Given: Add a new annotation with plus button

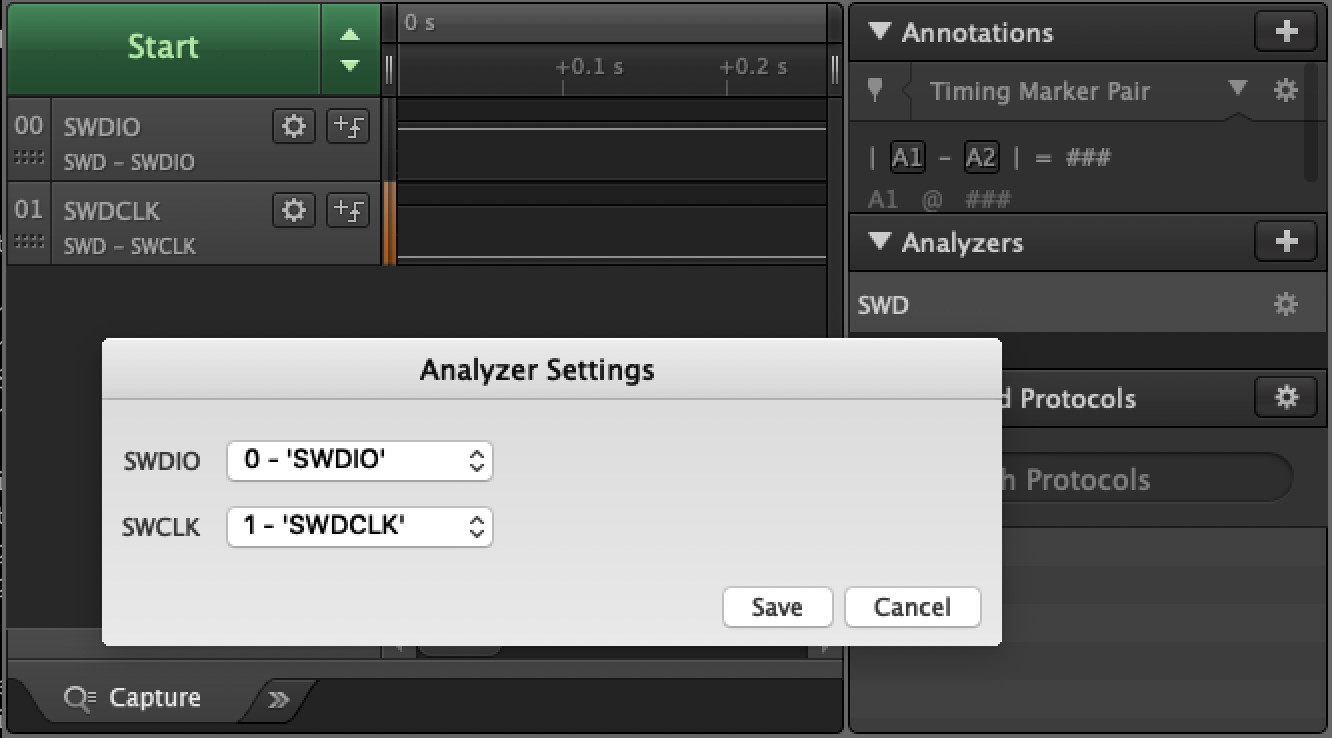Looking at the screenshot, I should [1286, 32].
